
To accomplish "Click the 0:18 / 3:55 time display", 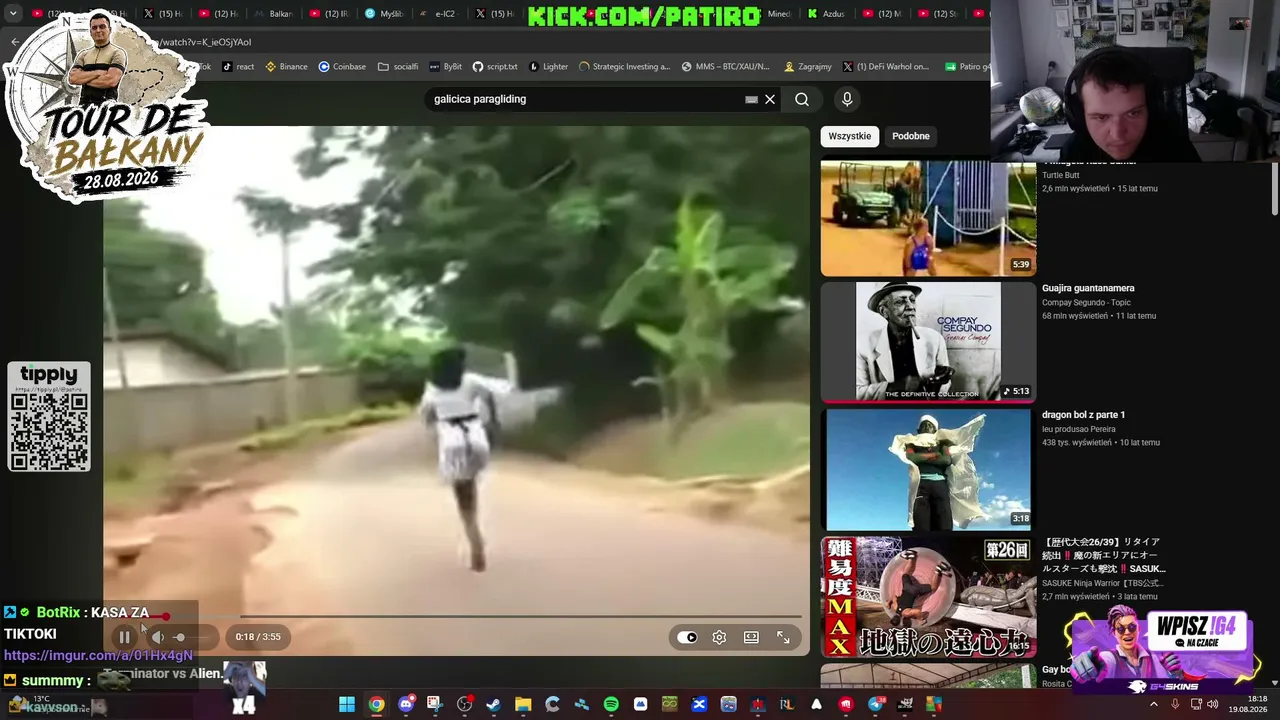I will pyautogui.click(x=258, y=637).
